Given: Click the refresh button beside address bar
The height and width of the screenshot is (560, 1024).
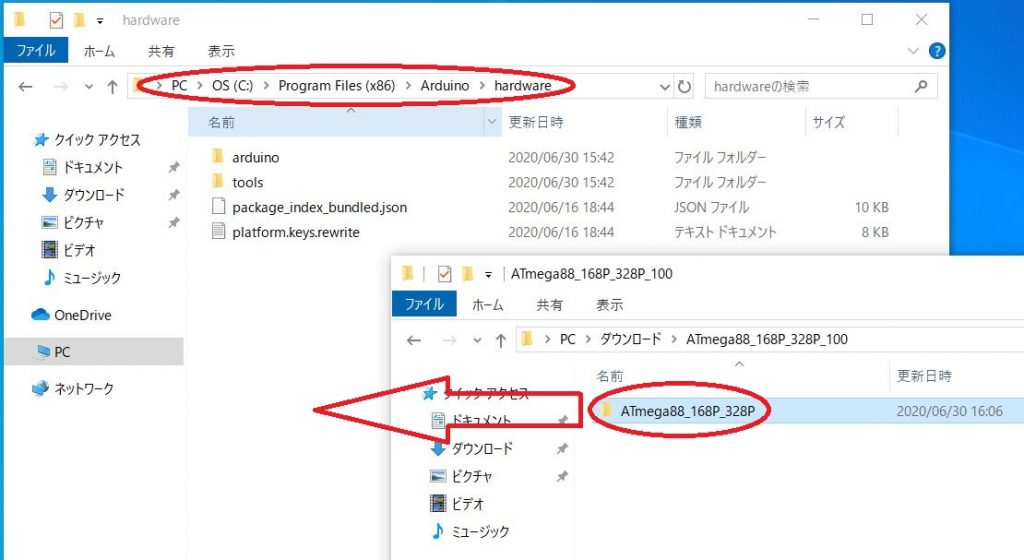Looking at the screenshot, I should point(685,87).
